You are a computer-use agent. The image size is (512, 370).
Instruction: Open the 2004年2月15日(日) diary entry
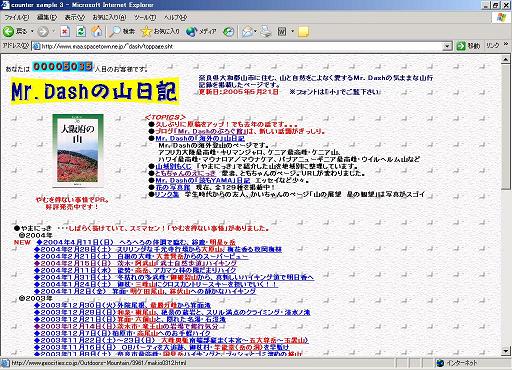click(135, 263)
